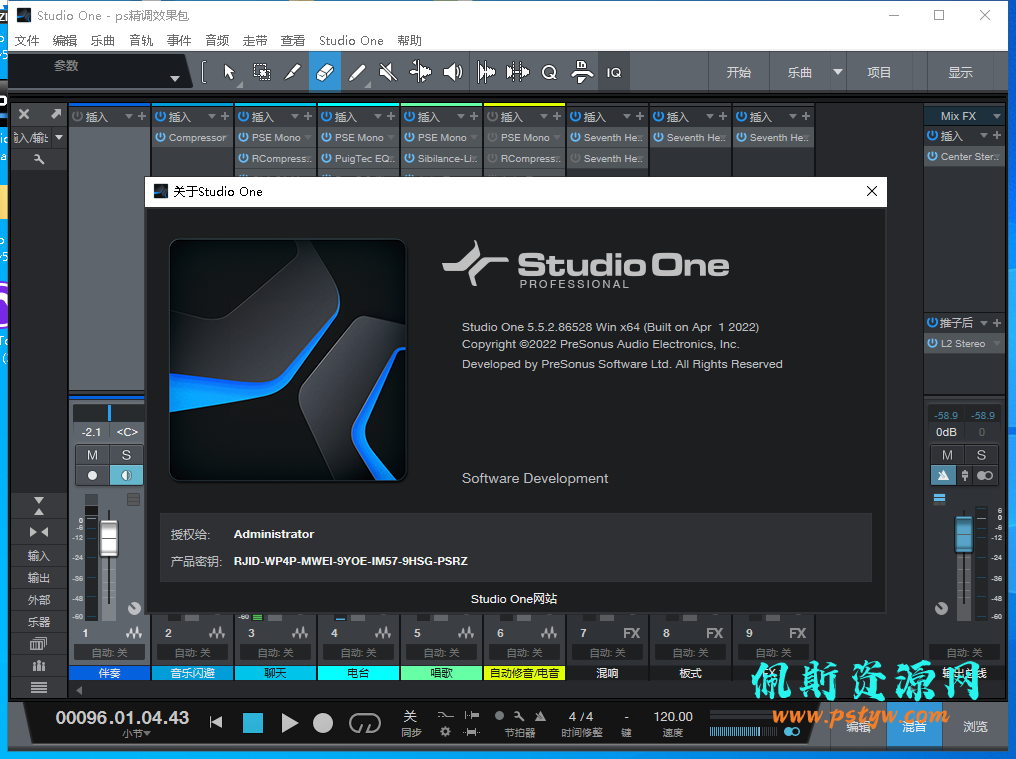Close the mixer with X icon
Image resolution: width=1016 pixels, height=759 pixels.
(x=24, y=114)
